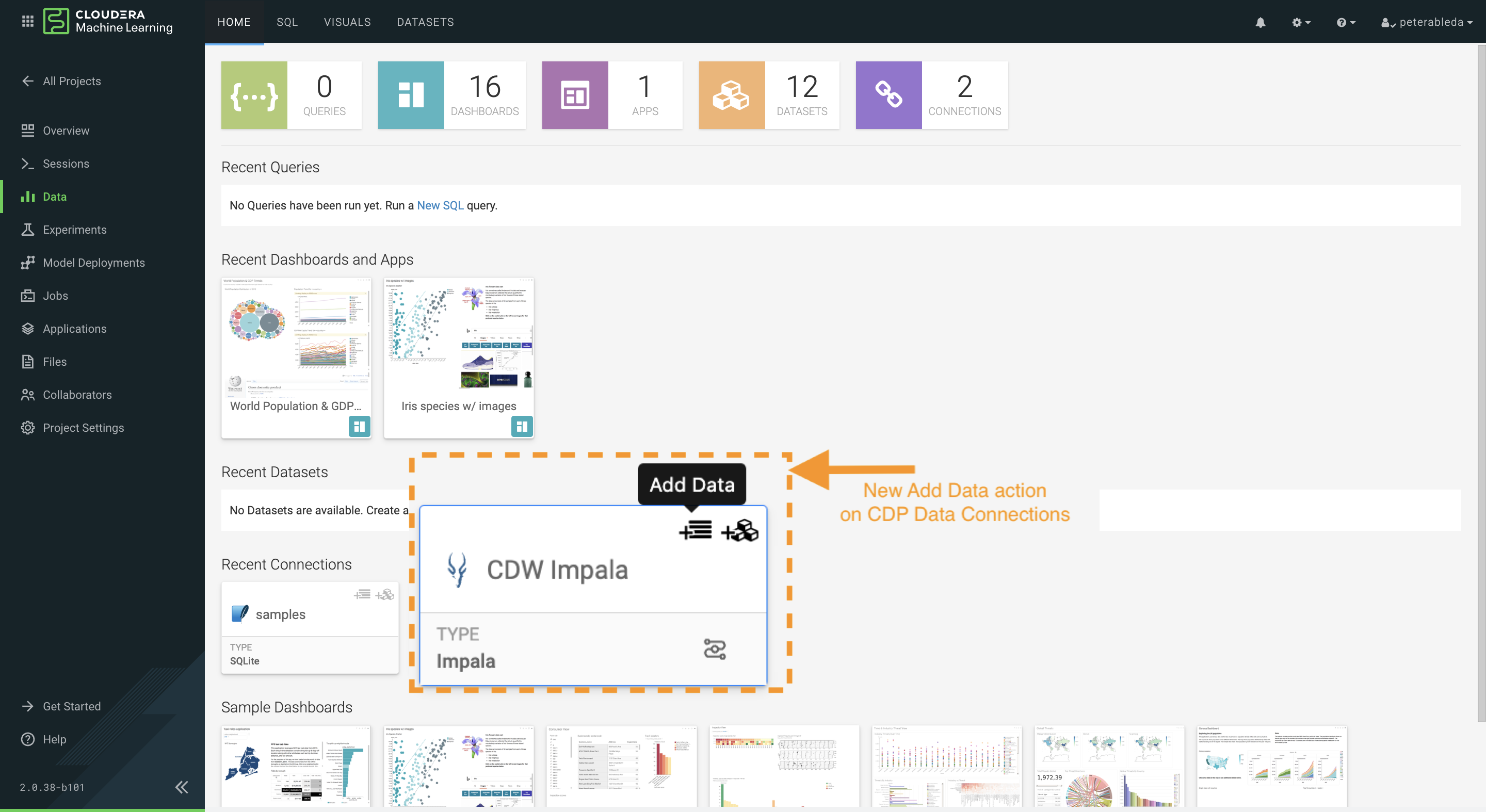Open the app grid launcher icon

27,21
